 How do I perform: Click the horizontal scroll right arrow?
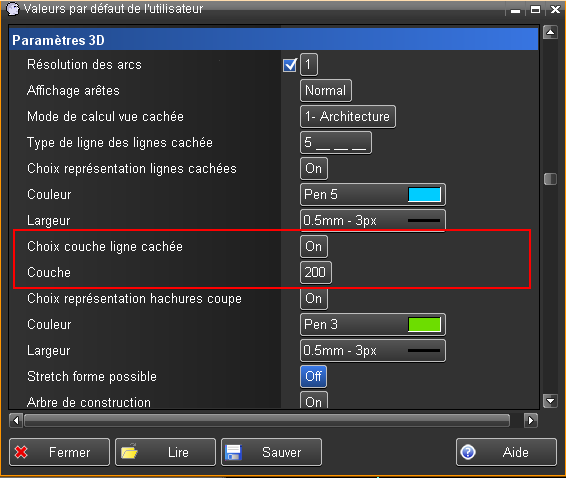531,421
